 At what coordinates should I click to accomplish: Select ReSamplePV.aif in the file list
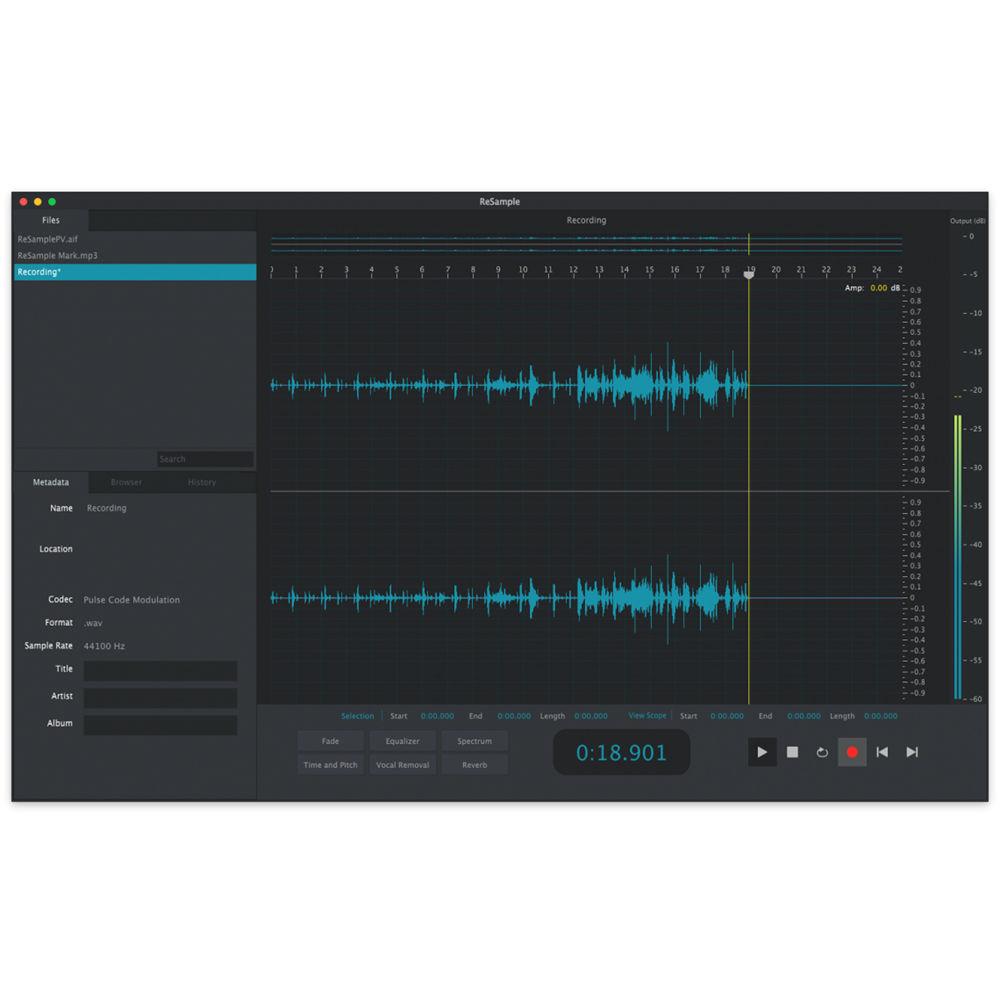[x=47, y=240]
